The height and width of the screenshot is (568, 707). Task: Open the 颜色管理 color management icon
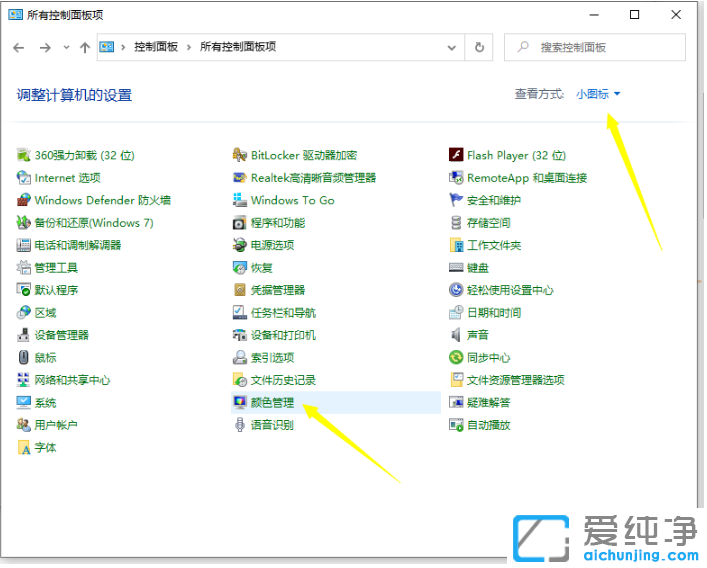[240, 402]
